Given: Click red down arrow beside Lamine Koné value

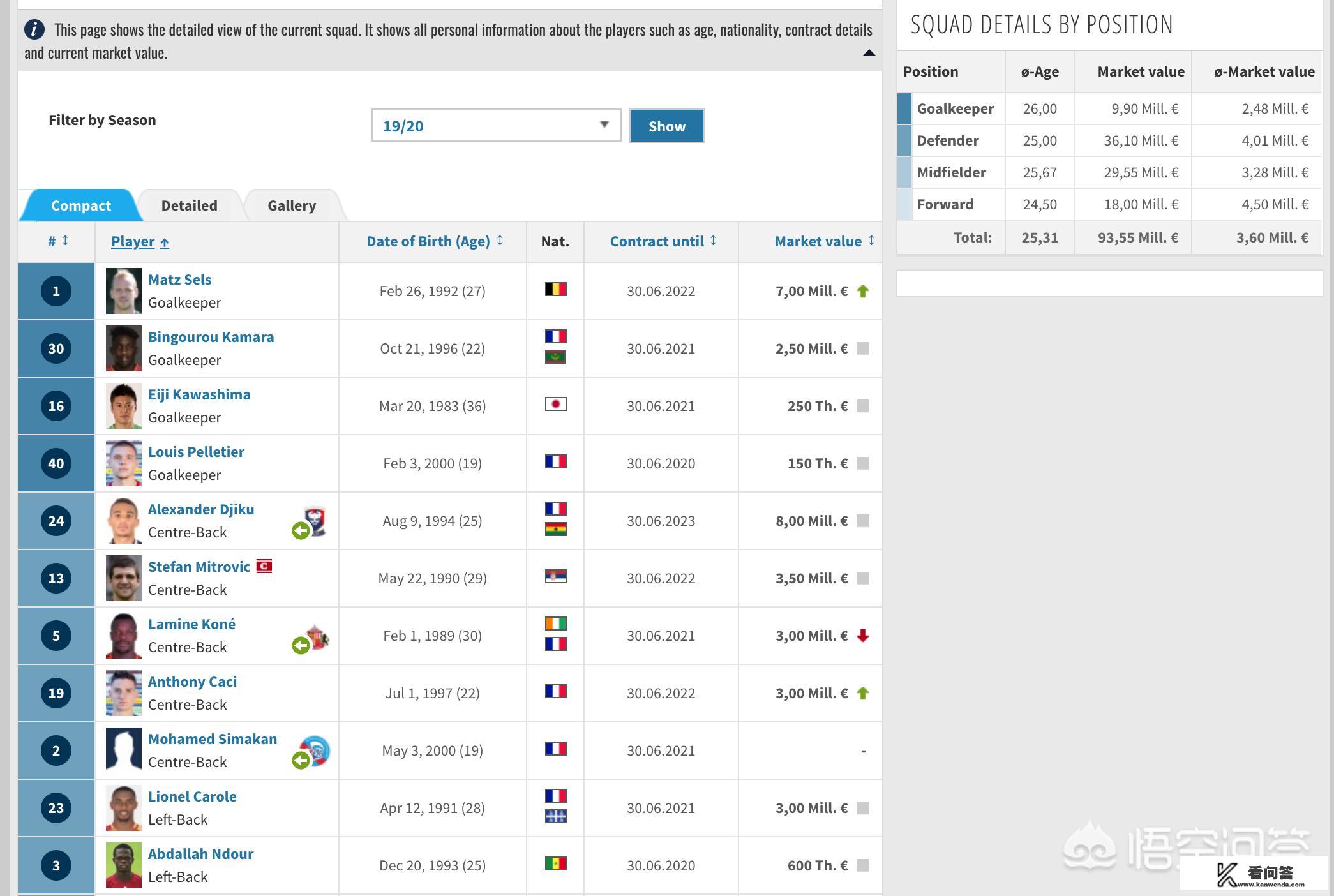Looking at the screenshot, I should point(863,636).
